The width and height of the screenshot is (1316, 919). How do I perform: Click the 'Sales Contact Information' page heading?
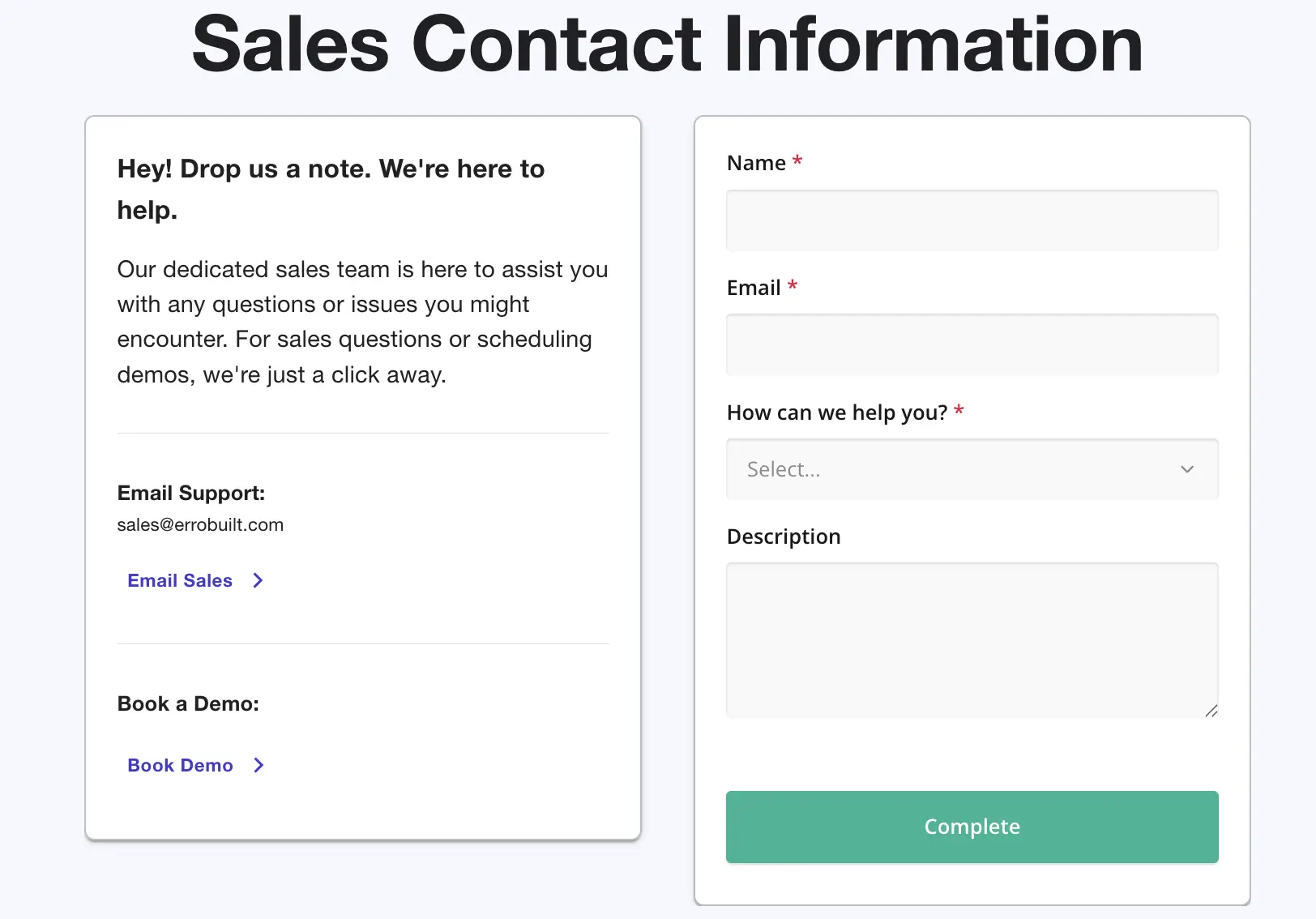coord(666,45)
